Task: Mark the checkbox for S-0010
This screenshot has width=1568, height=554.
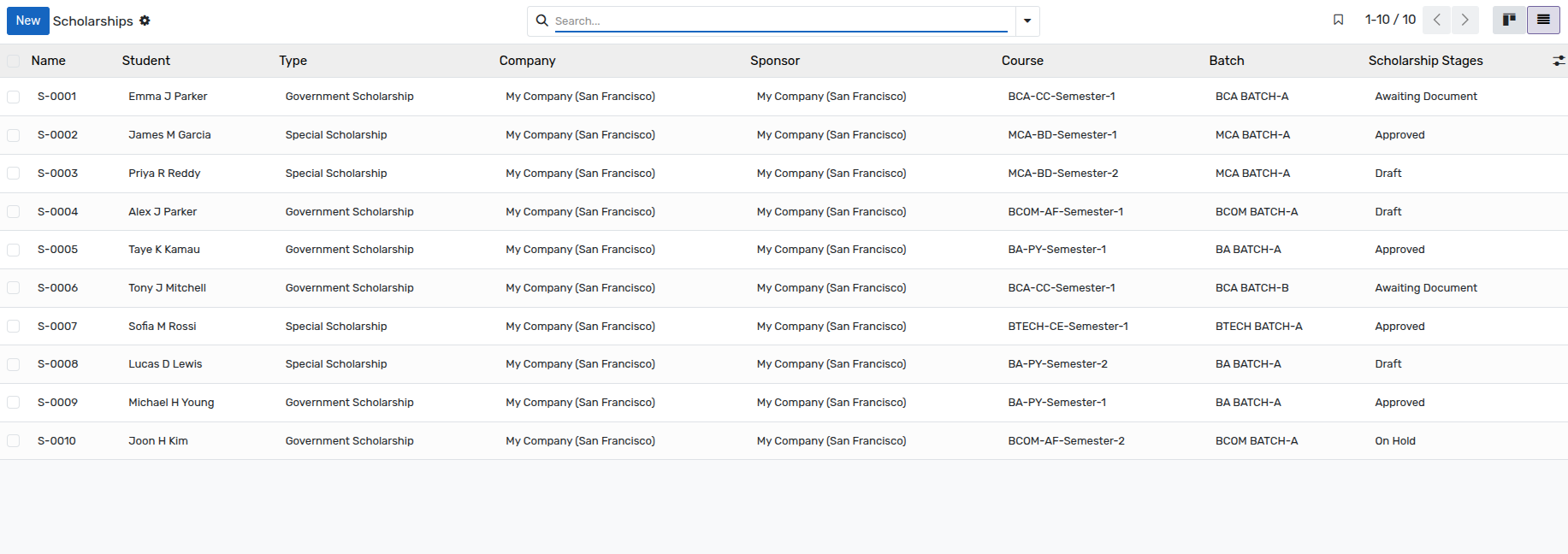Action: [13, 441]
